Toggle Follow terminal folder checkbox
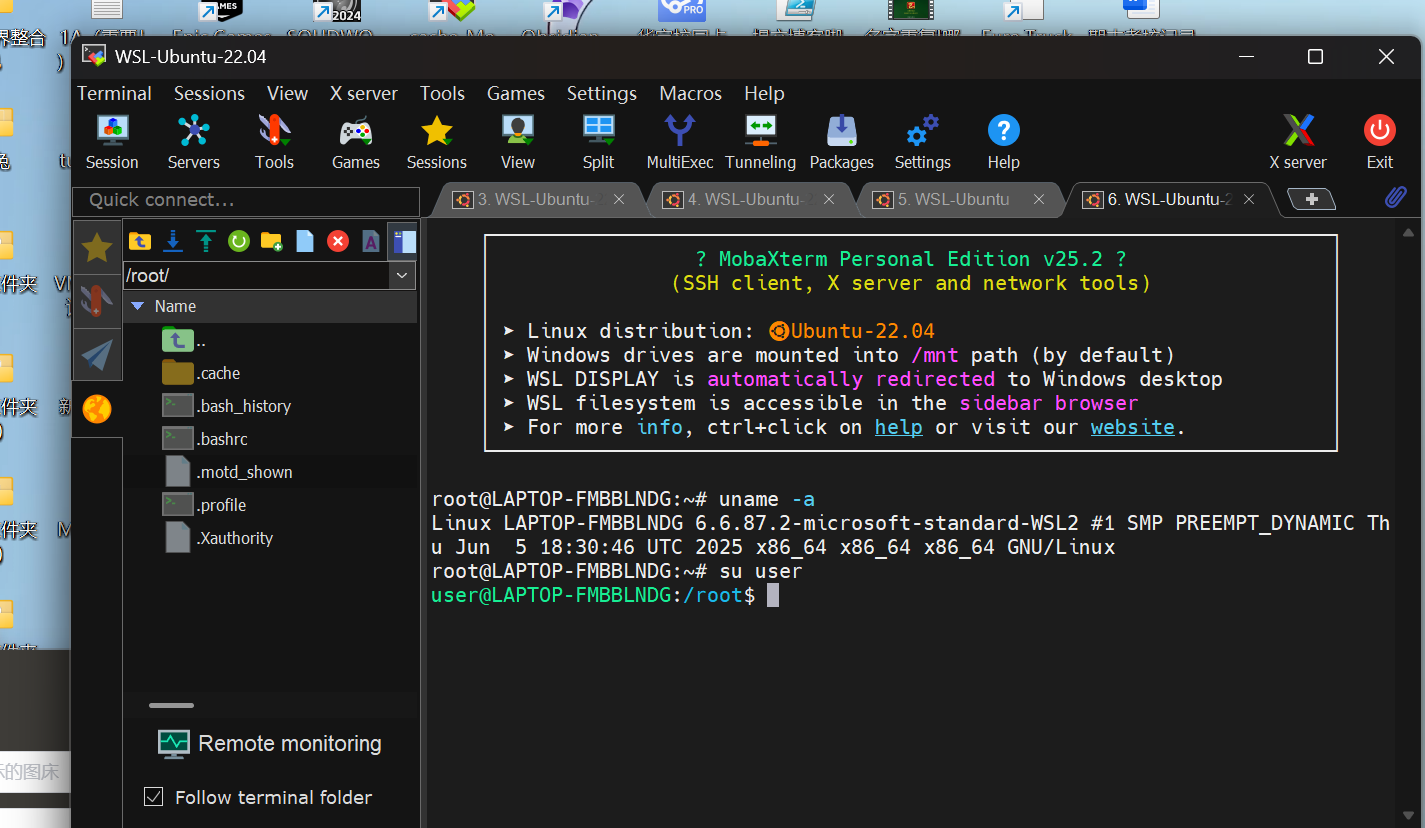 click(x=154, y=797)
